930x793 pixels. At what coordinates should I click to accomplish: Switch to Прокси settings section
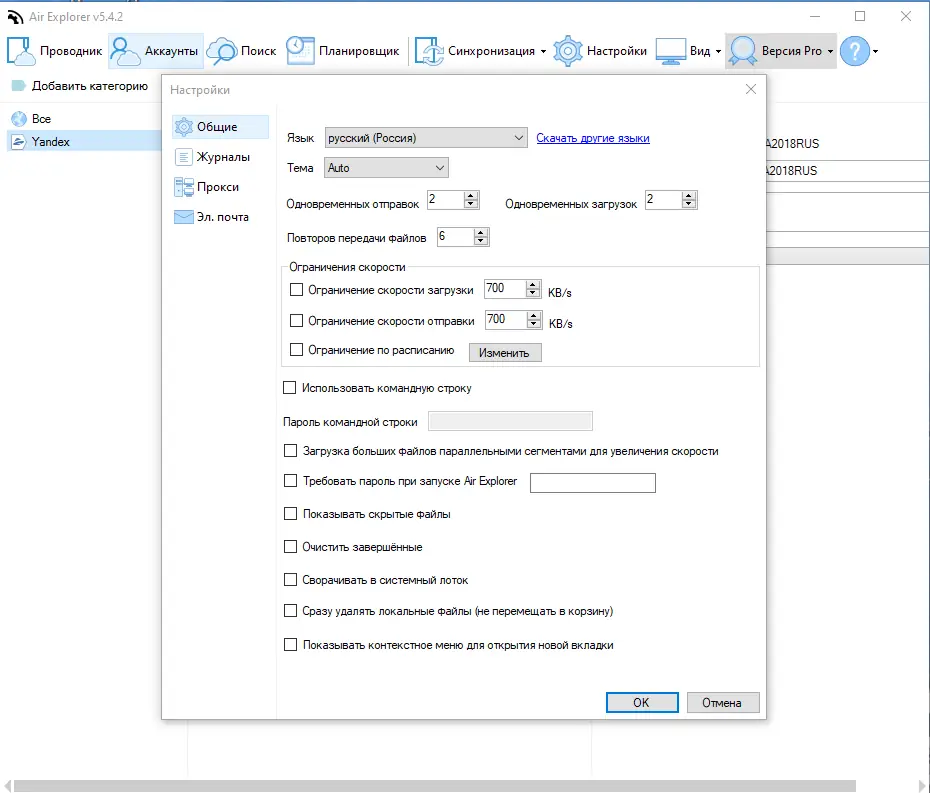tap(221, 187)
